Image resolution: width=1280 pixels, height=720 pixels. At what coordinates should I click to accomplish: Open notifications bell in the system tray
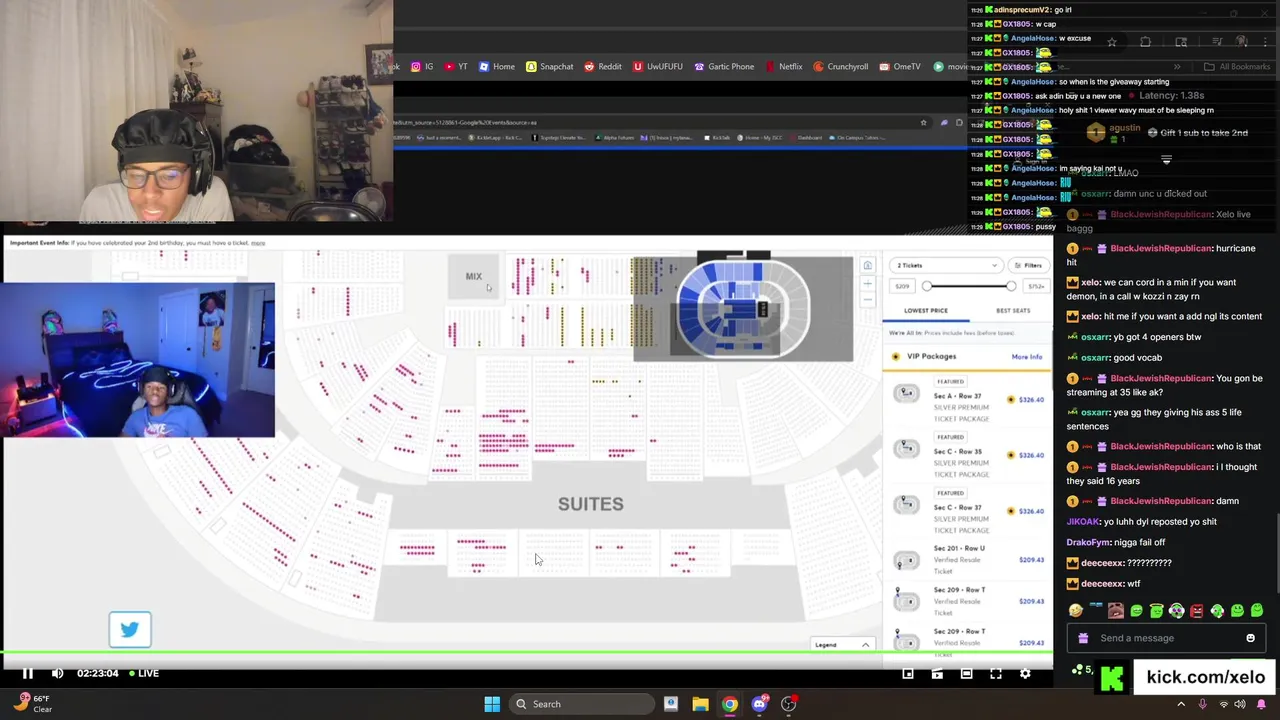tap(1261, 704)
